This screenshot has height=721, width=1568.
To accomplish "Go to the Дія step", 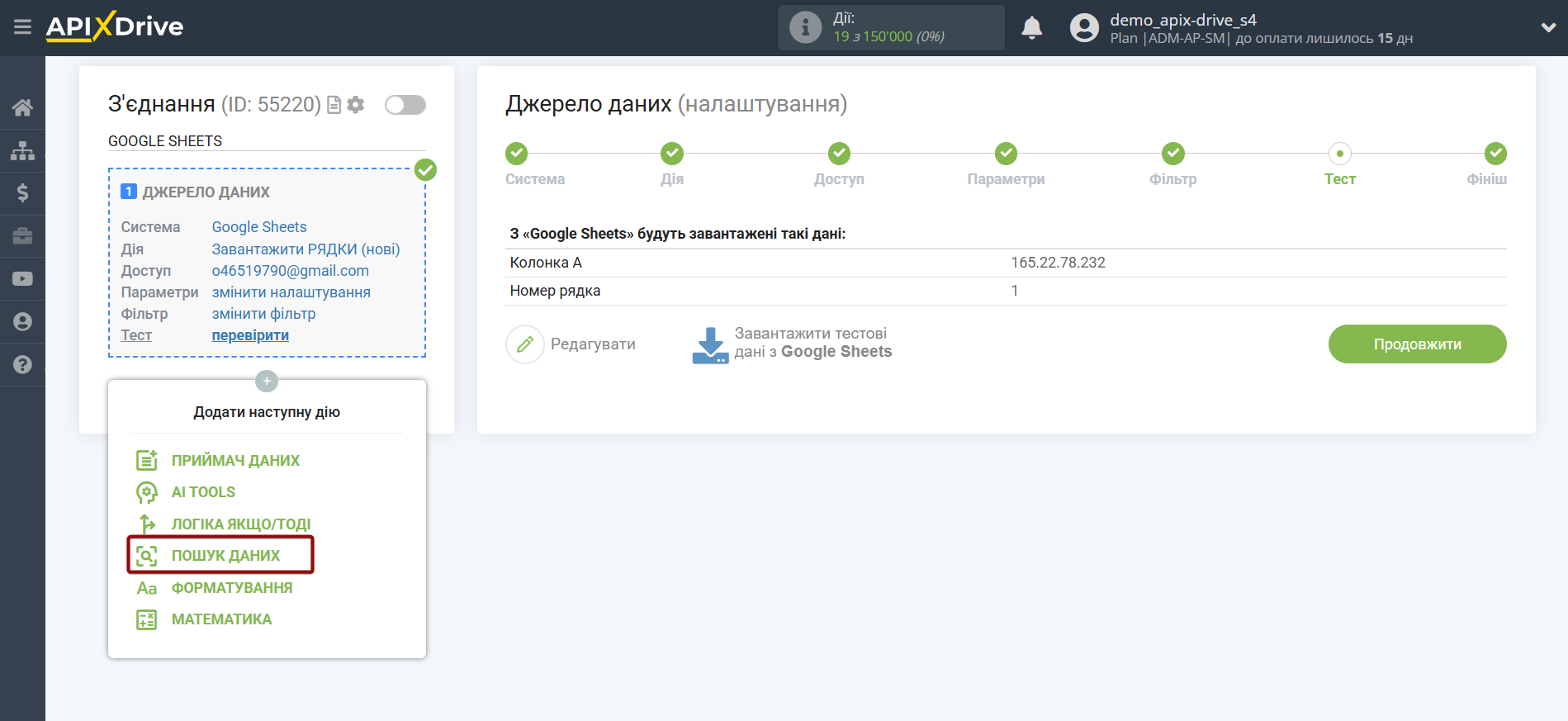I will [672, 154].
